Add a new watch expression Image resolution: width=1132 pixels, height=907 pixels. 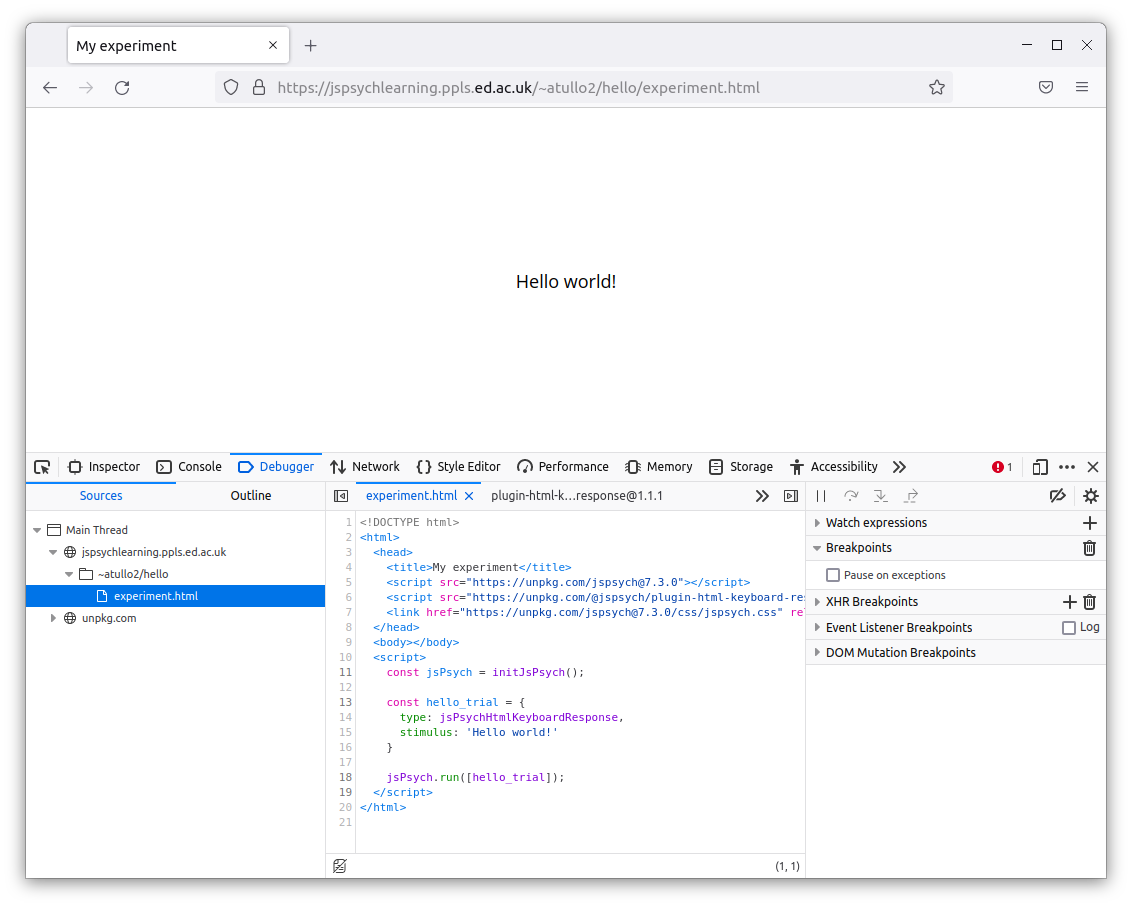coord(1090,523)
